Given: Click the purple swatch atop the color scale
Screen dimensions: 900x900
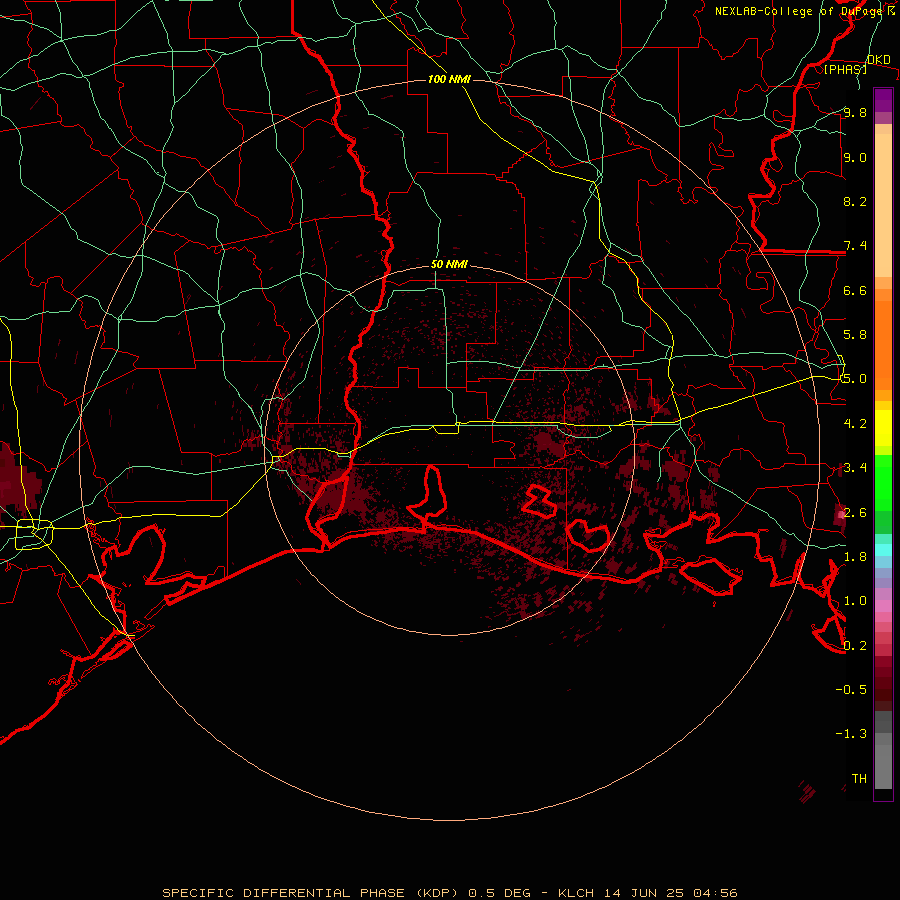Looking at the screenshot, I should click(883, 100).
